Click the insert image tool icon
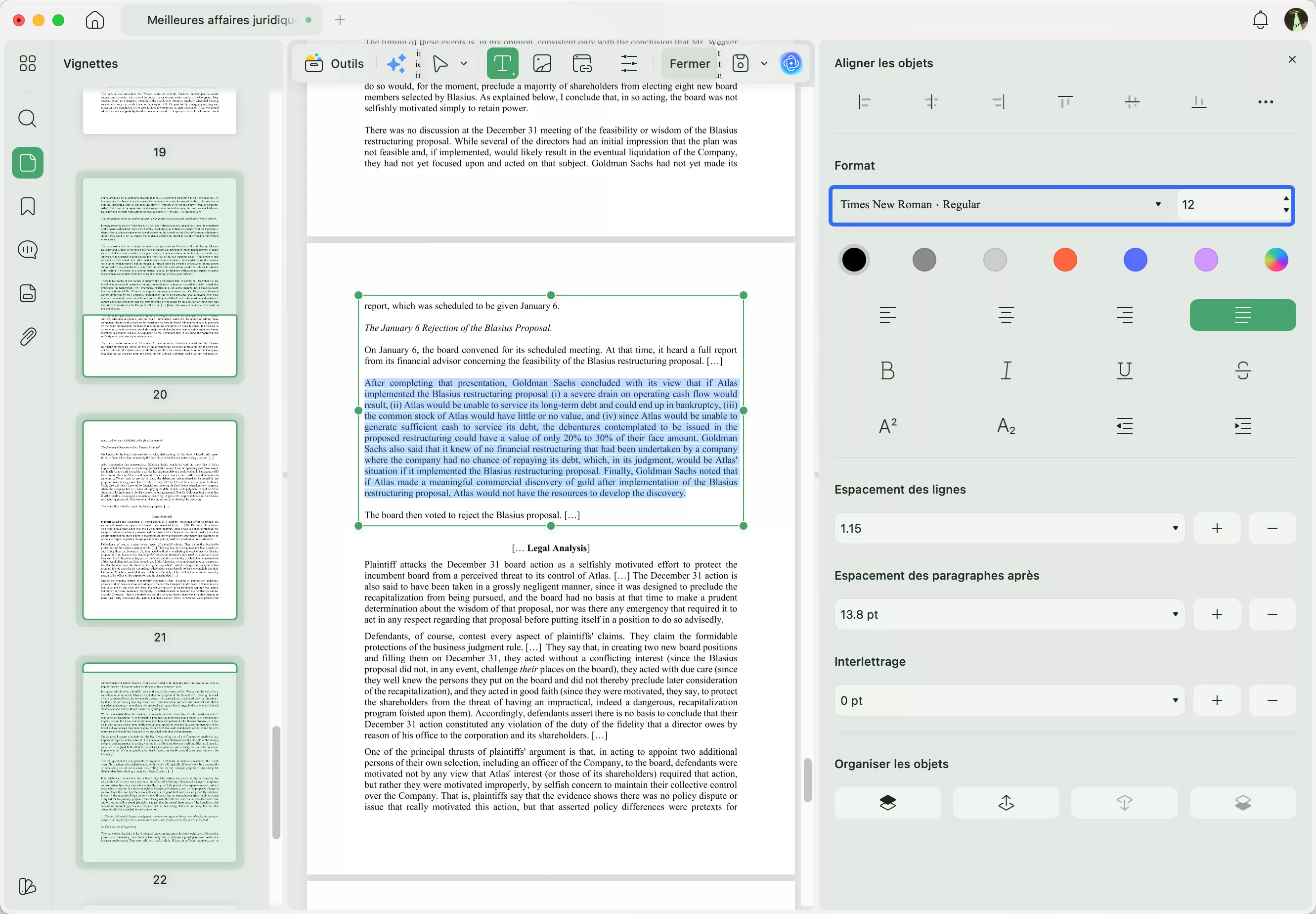 pyautogui.click(x=541, y=64)
